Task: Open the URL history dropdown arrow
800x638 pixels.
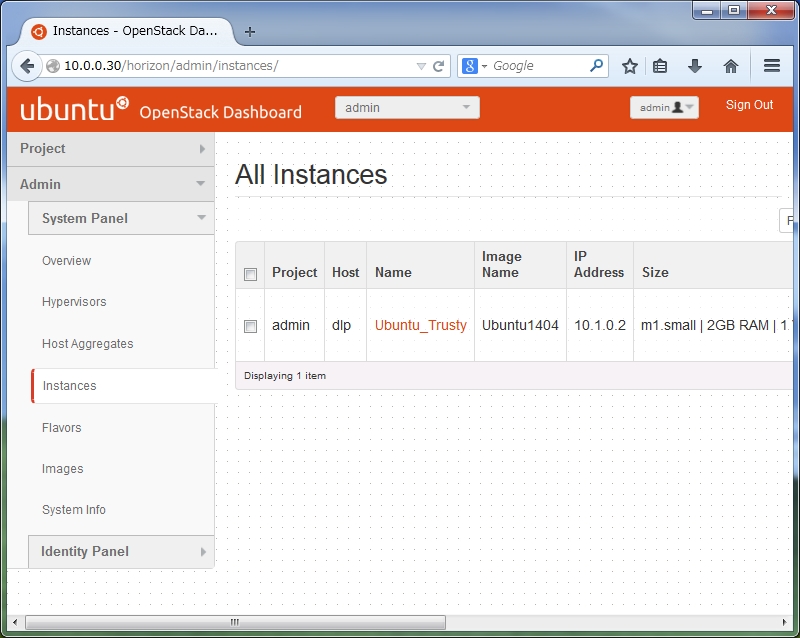Action: [421, 66]
